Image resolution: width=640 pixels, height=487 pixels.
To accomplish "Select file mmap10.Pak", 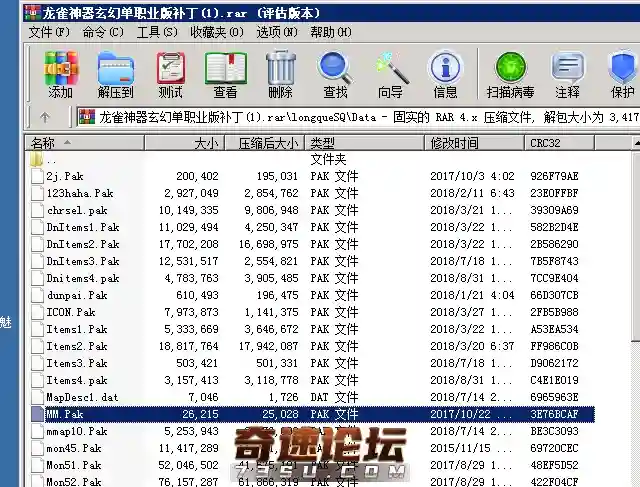I will tap(77, 431).
